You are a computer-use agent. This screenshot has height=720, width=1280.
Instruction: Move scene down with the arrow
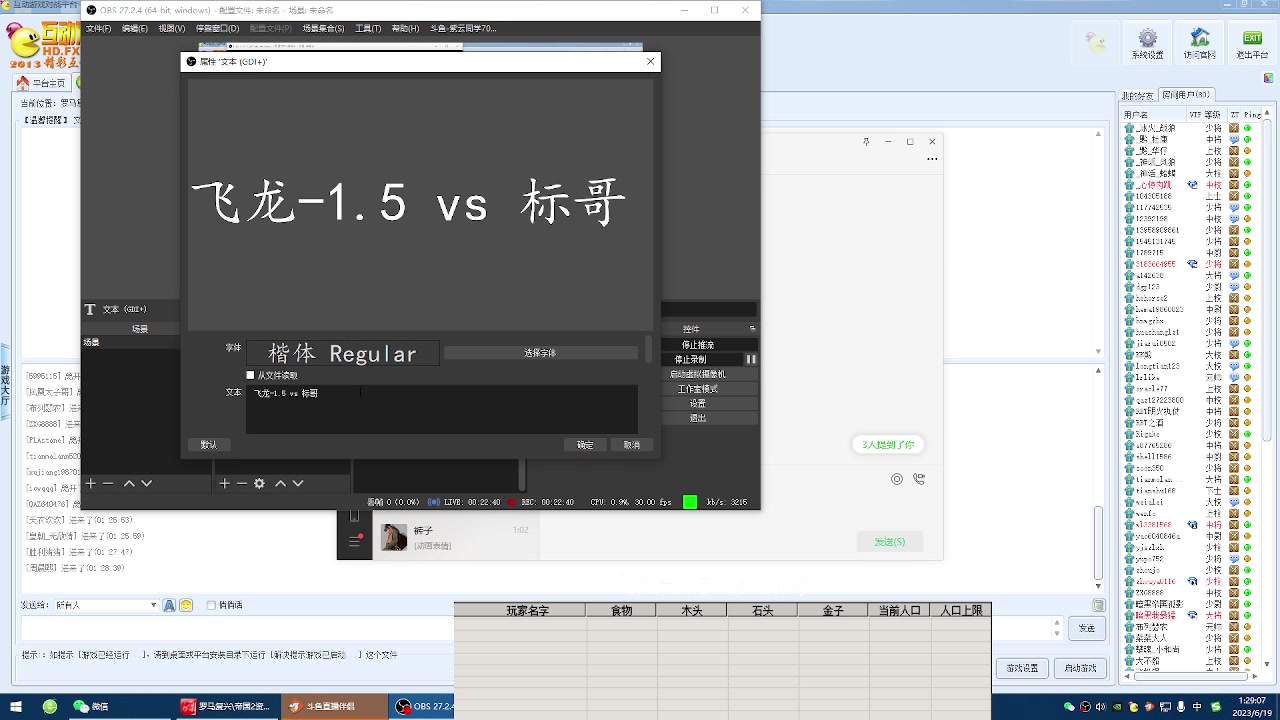point(146,483)
